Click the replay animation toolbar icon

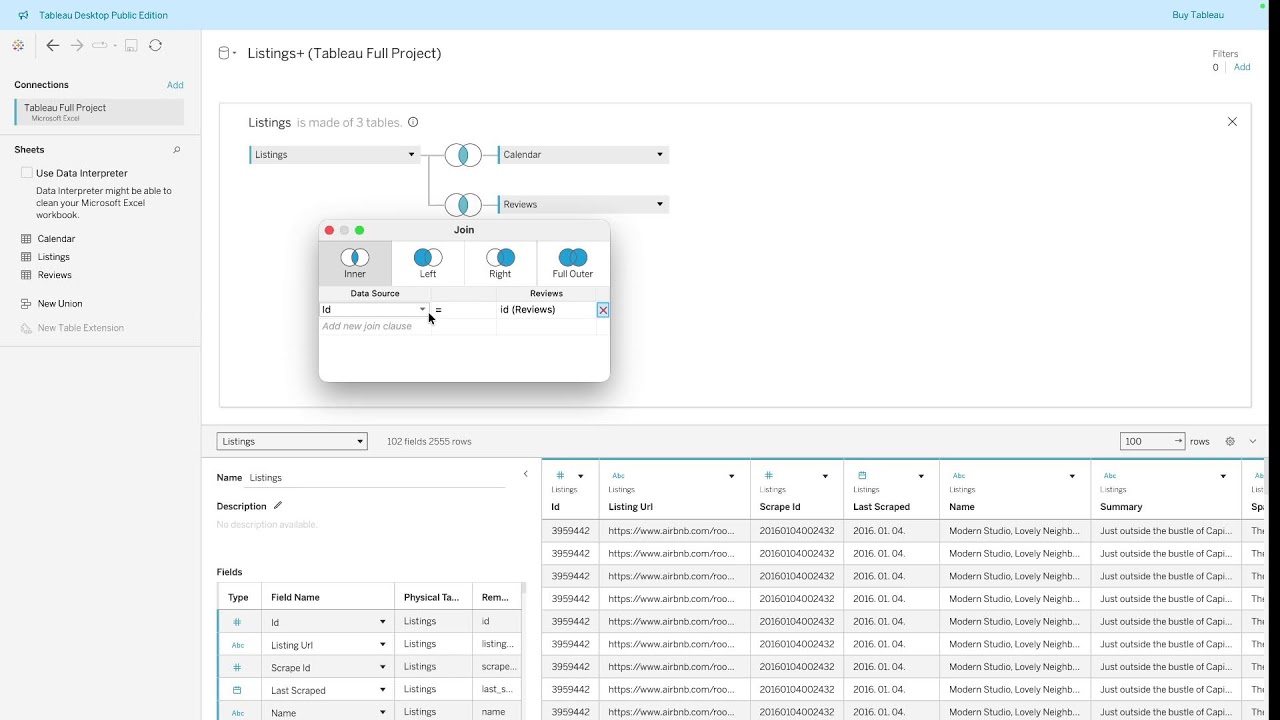coord(100,45)
